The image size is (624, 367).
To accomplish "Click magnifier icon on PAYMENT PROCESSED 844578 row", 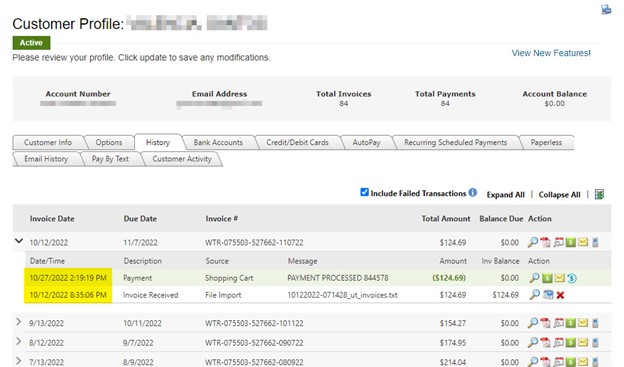I will 534,278.
